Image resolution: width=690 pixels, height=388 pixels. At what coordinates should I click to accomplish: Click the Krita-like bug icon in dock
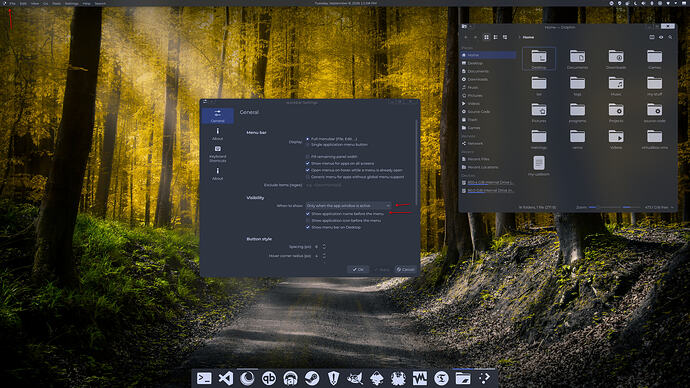click(x=398, y=378)
